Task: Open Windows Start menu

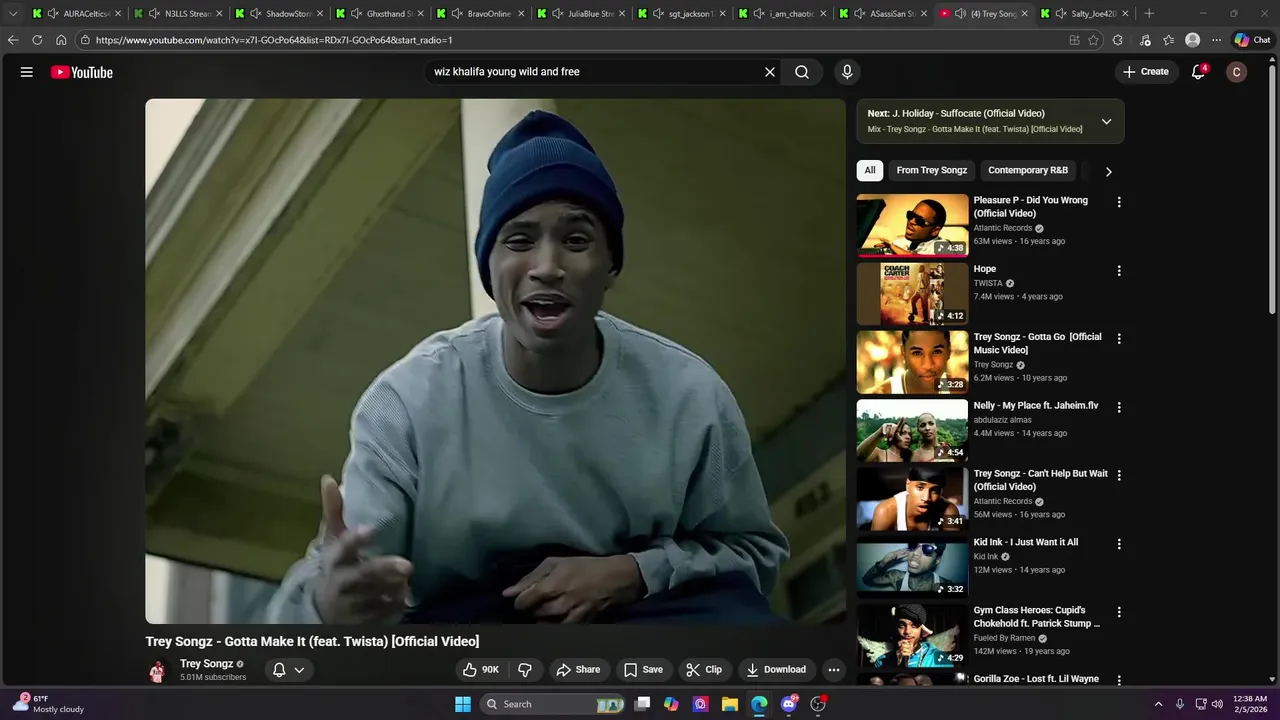Action: [463, 704]
